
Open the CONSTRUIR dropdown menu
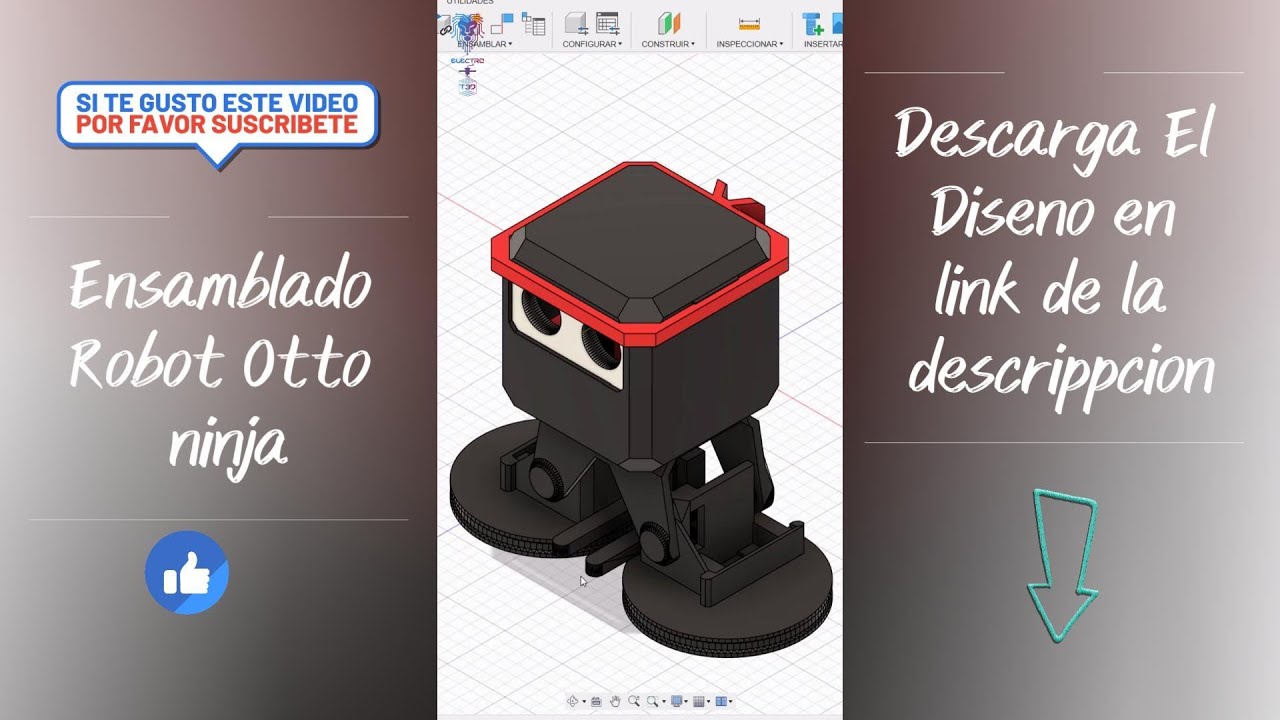click(668, 44)
